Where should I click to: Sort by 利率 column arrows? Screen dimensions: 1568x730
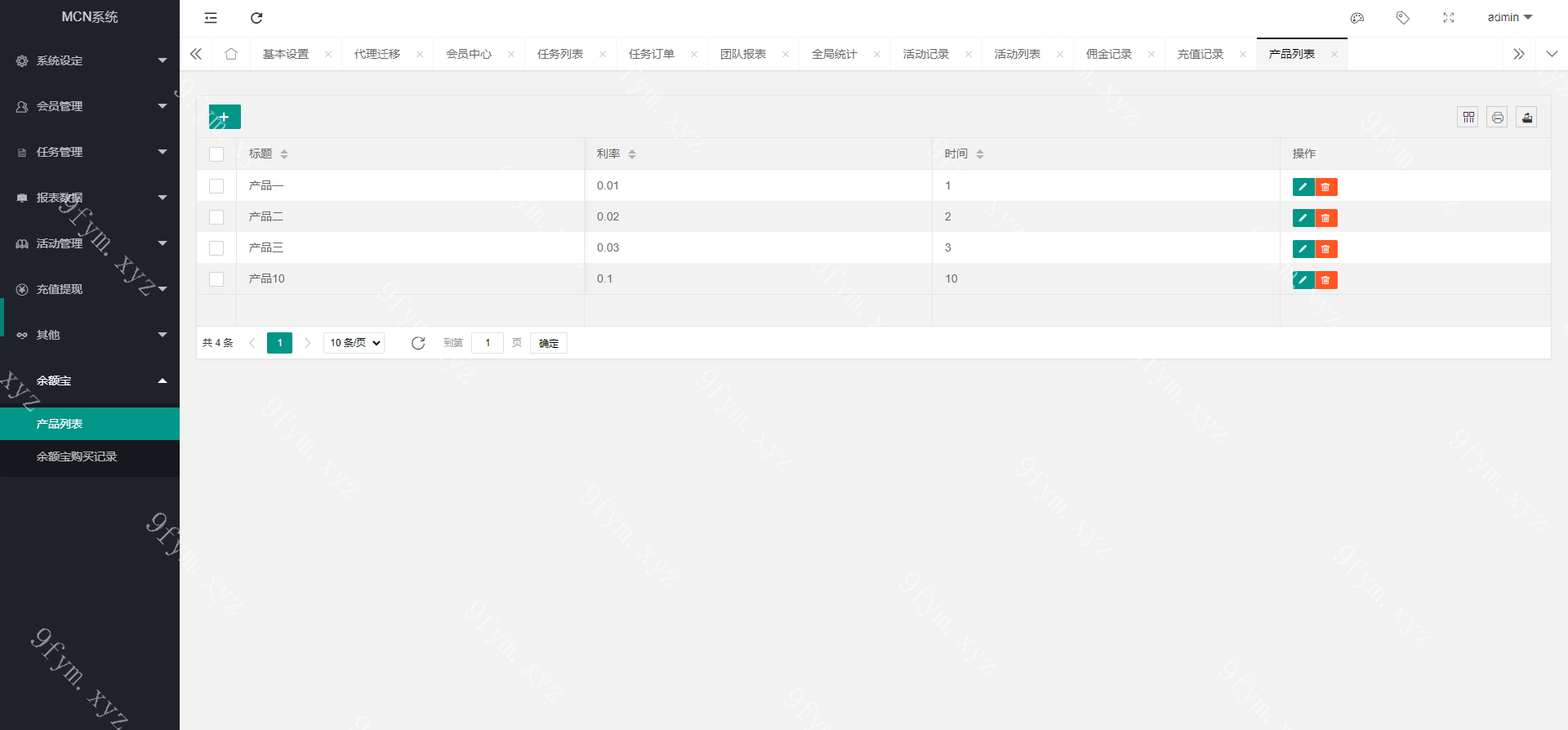(632, 154)
